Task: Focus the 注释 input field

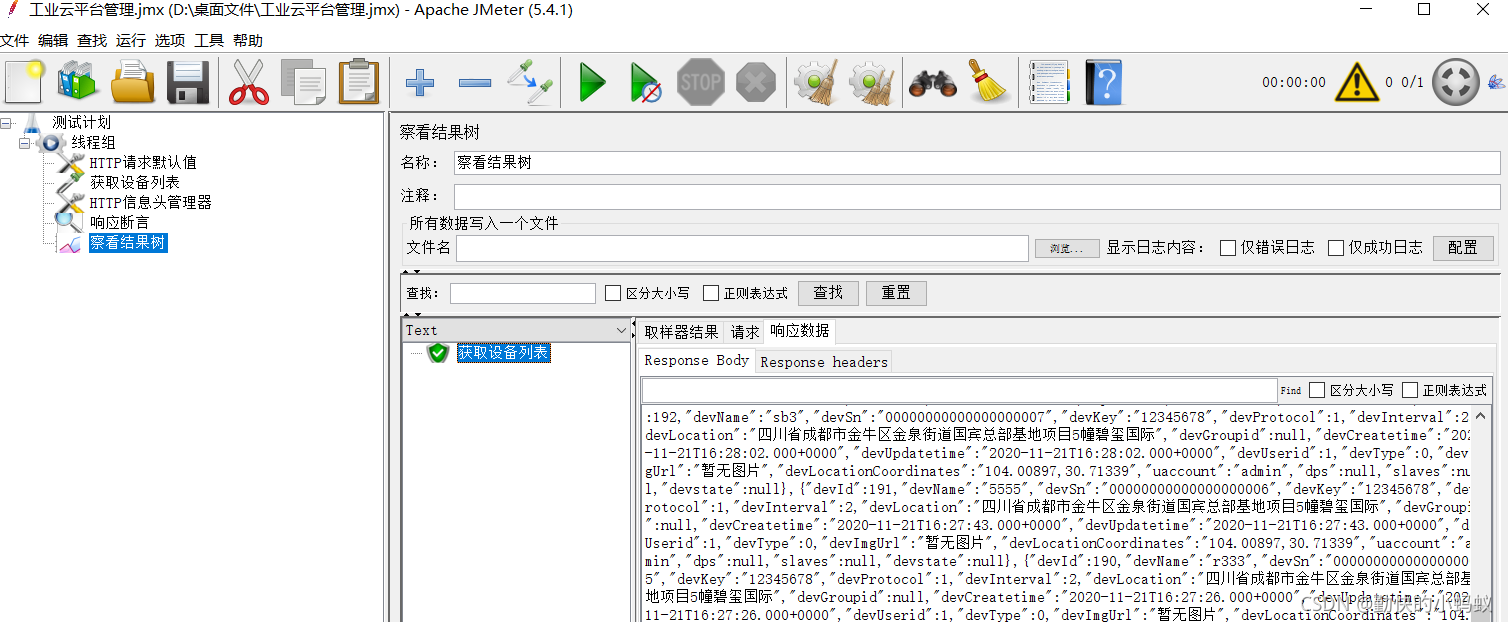Action: [x=977, y=196]
